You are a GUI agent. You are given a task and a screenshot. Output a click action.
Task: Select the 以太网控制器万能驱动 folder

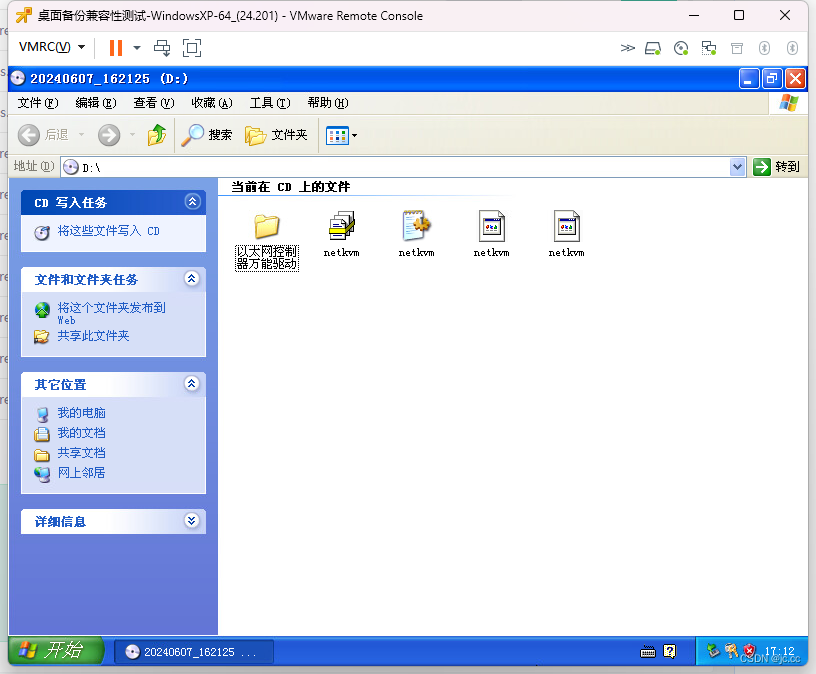(x=267, y=240)
